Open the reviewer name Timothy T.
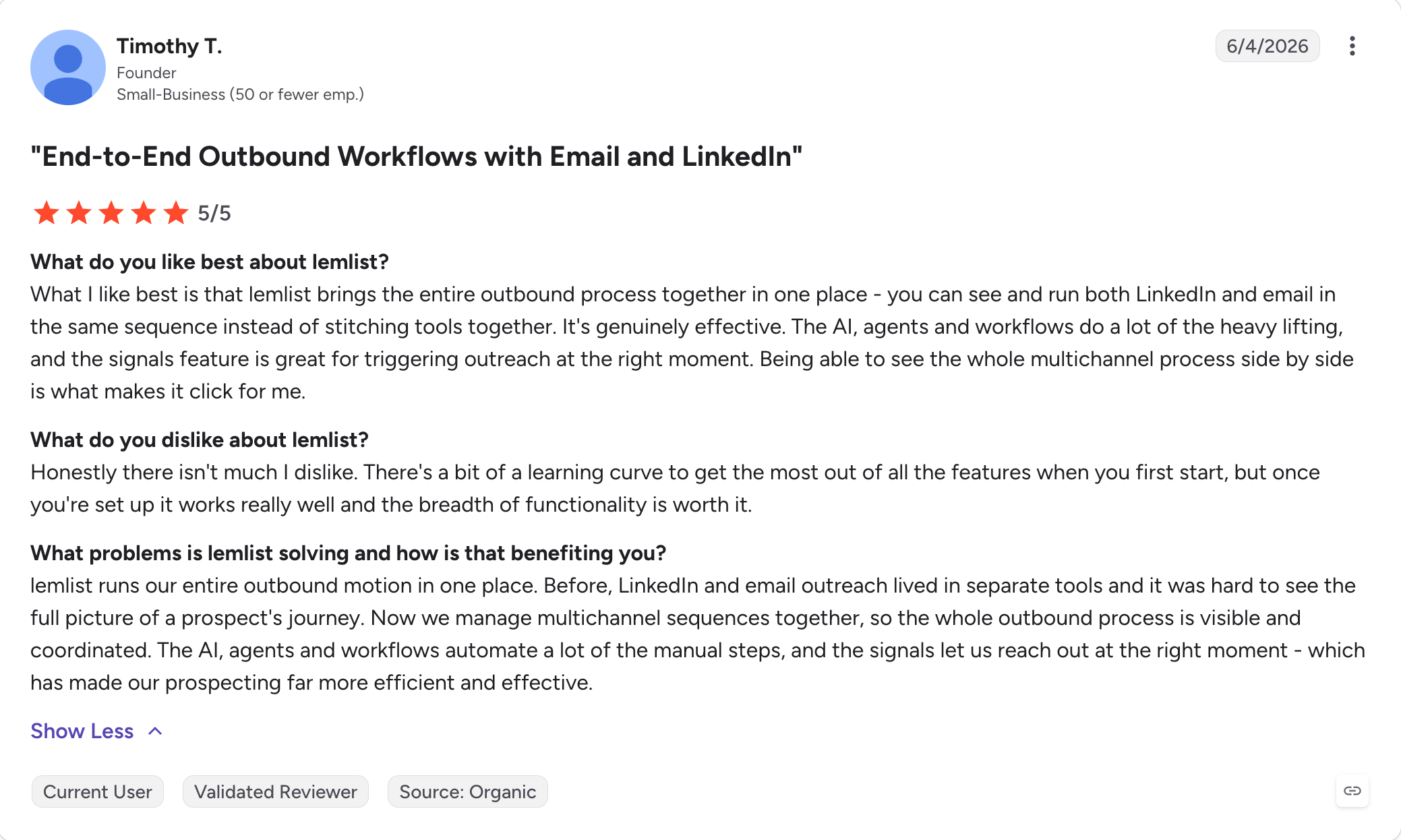Screen dimensions: 1401x840 click(x=169, y=46)
